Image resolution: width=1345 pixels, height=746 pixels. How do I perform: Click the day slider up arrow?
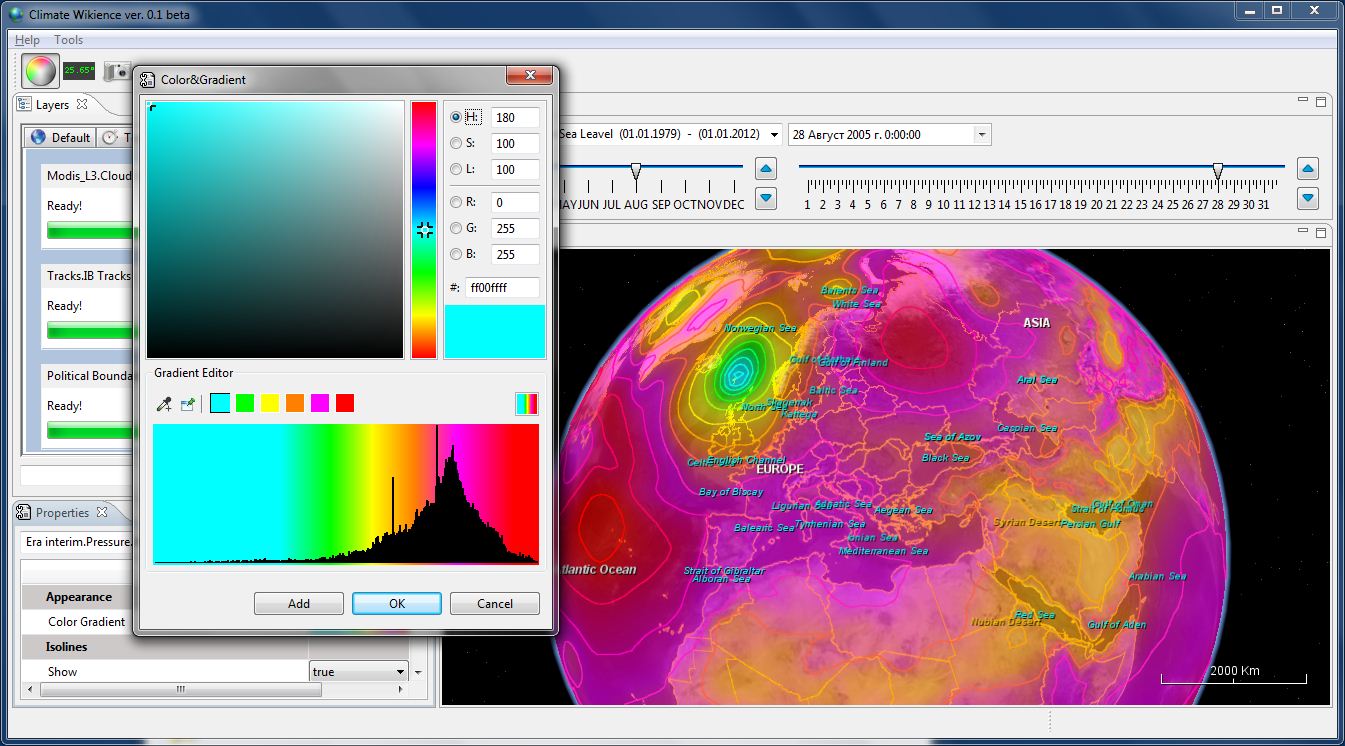click(x=1307, y=169)
